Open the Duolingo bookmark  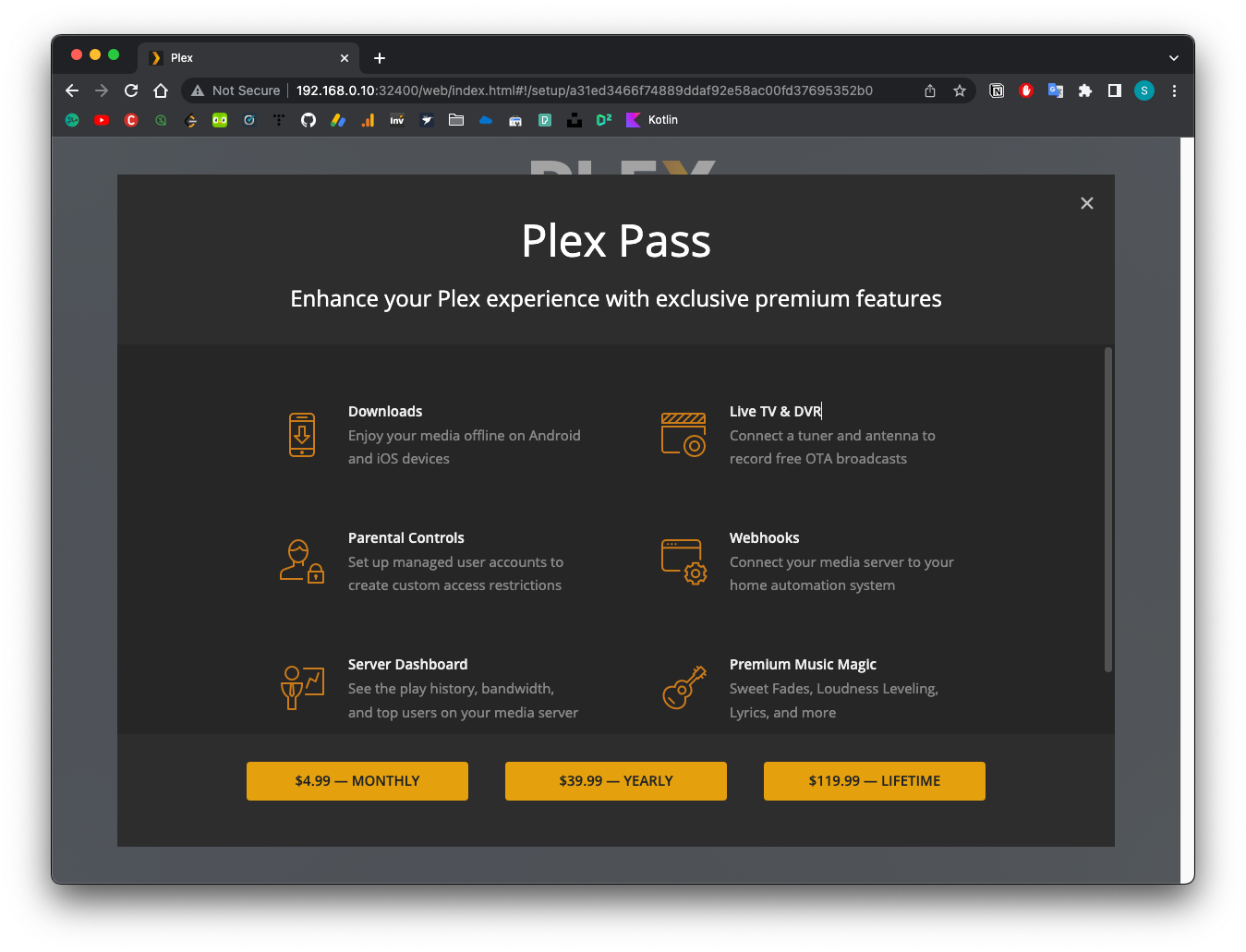click(x=220, y=120)
